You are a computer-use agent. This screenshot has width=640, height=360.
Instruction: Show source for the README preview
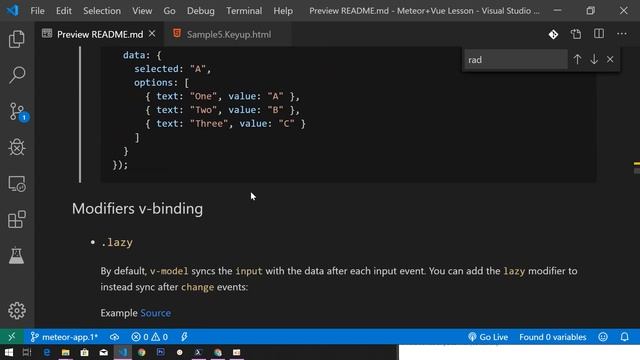(576, 34)
